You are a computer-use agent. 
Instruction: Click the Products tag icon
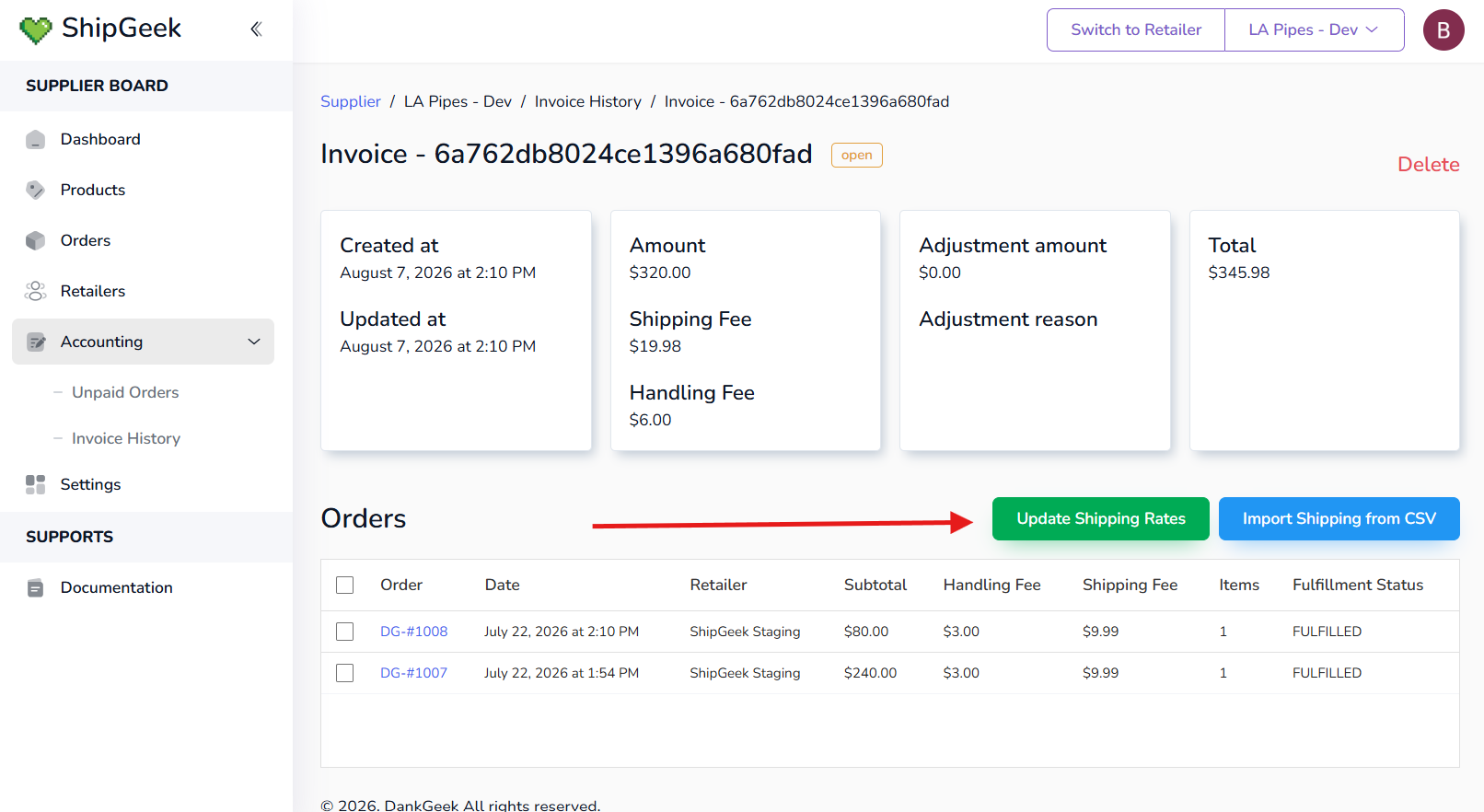35,191
